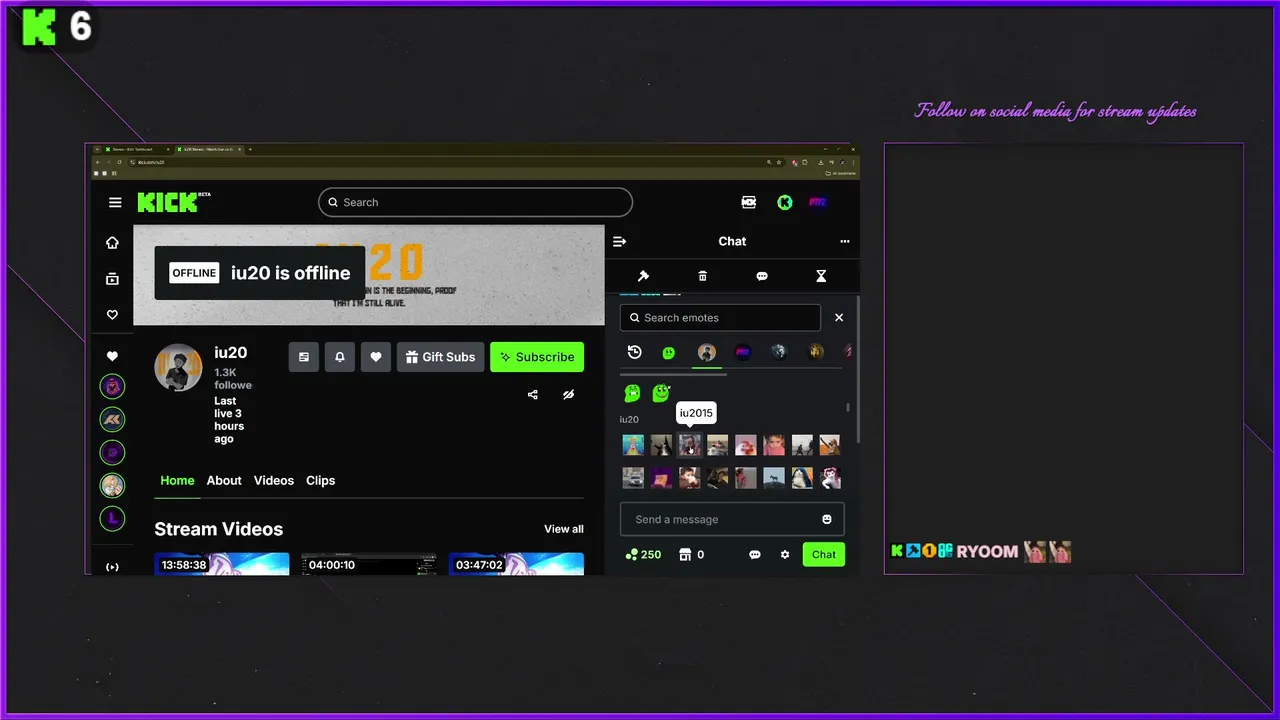
Task: Click the live broadcast icon at sidebar bottom
Action: (x=112, y=567)
